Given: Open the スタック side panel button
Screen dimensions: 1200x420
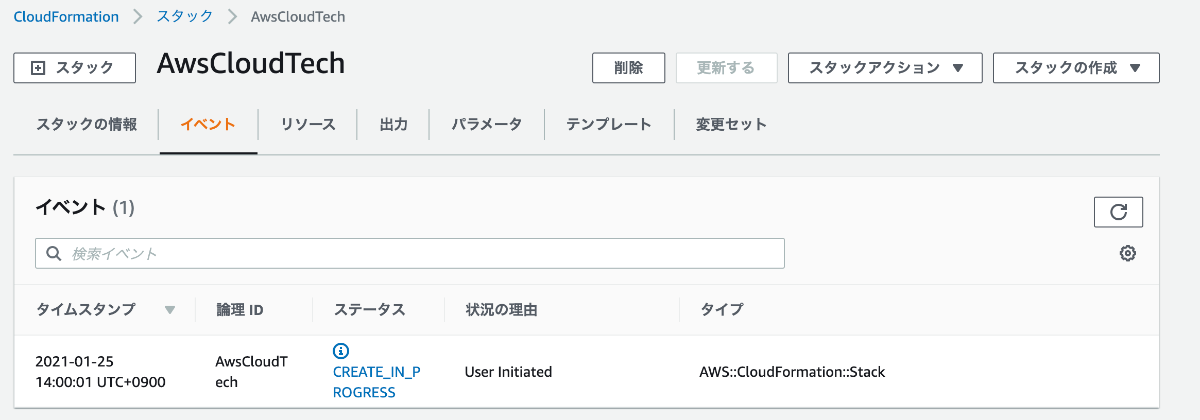Looking at the screenshot, I should click(74, 68).
